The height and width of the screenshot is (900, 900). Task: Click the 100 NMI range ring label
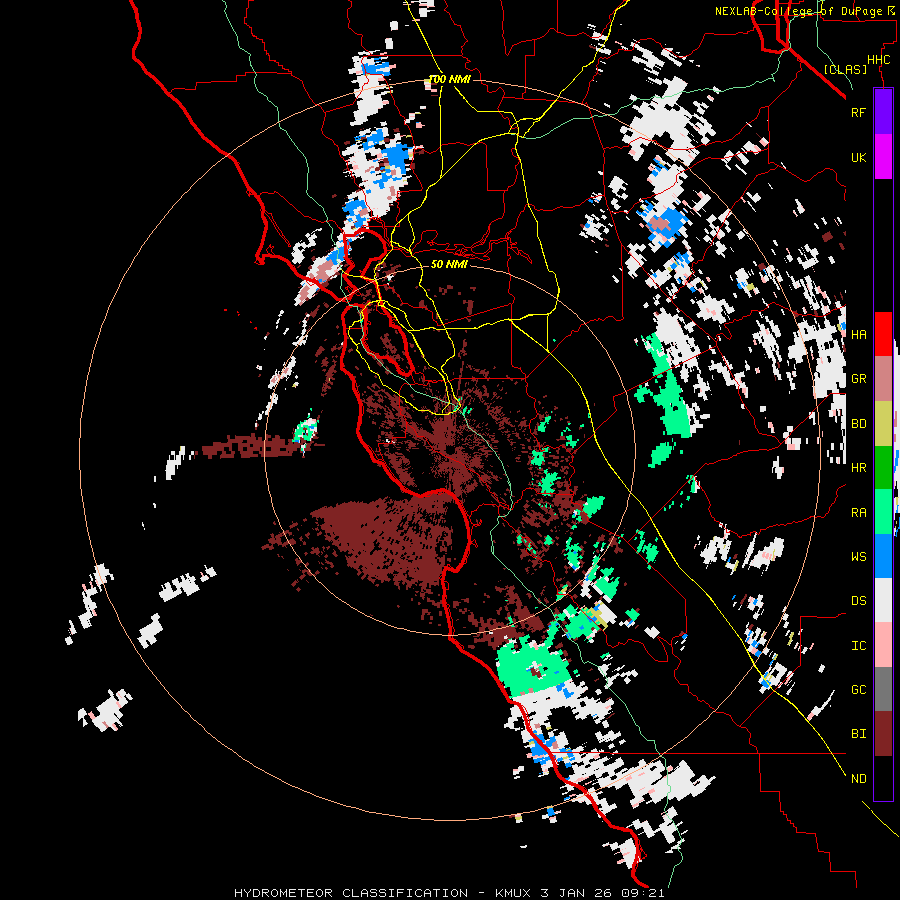coord(449,79)
